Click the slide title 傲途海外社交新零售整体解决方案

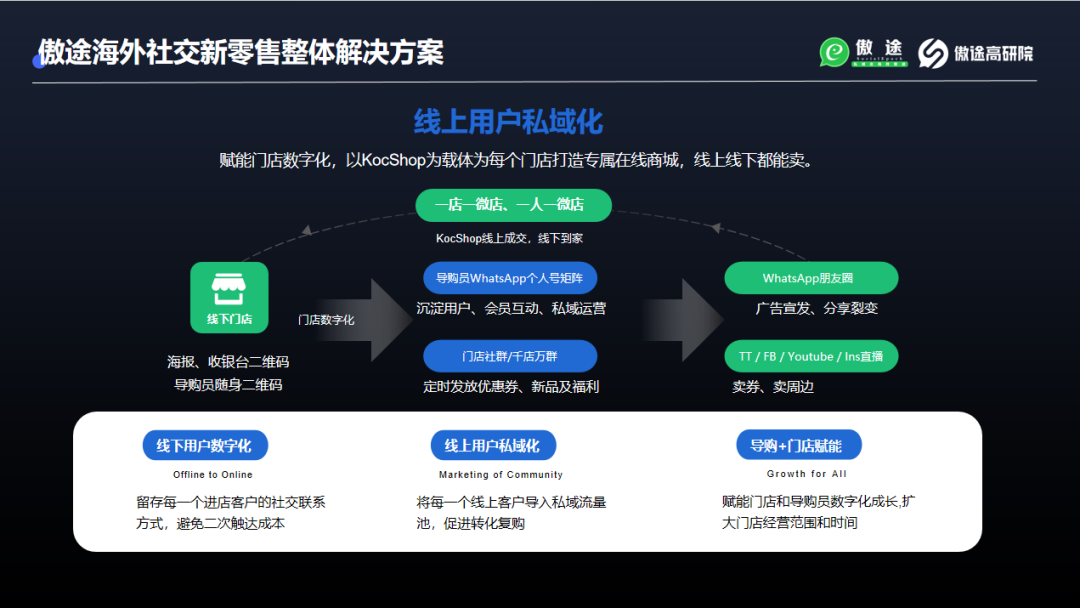coord(240,52)
